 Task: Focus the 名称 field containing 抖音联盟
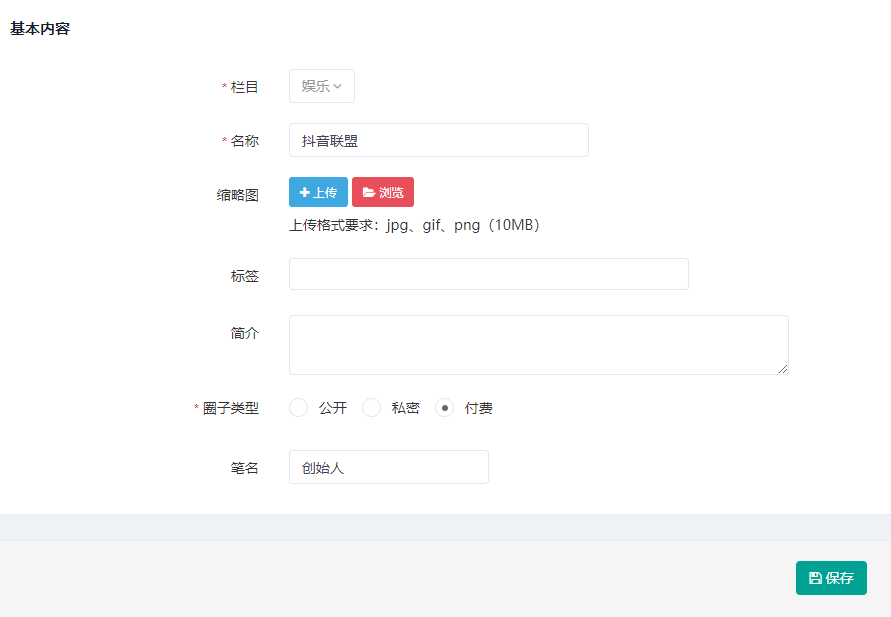click(438, 140)
